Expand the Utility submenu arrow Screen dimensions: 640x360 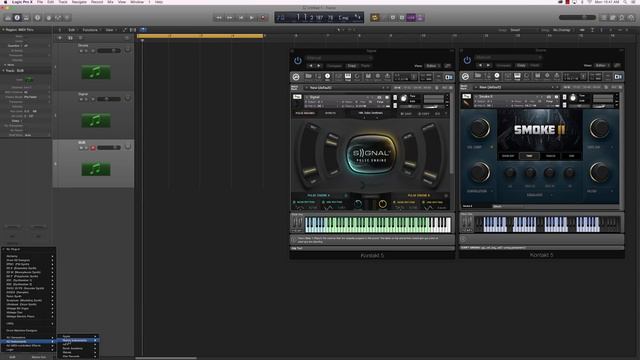52,324
